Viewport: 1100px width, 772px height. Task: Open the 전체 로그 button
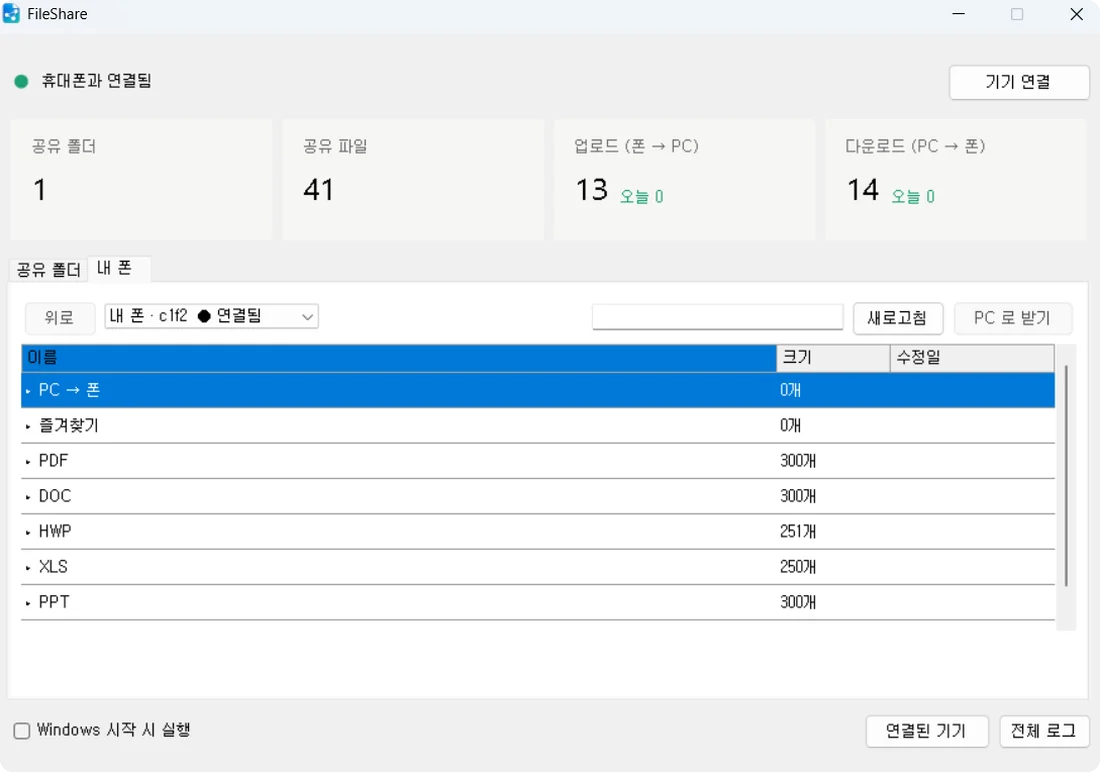(x=1044, y=731)
